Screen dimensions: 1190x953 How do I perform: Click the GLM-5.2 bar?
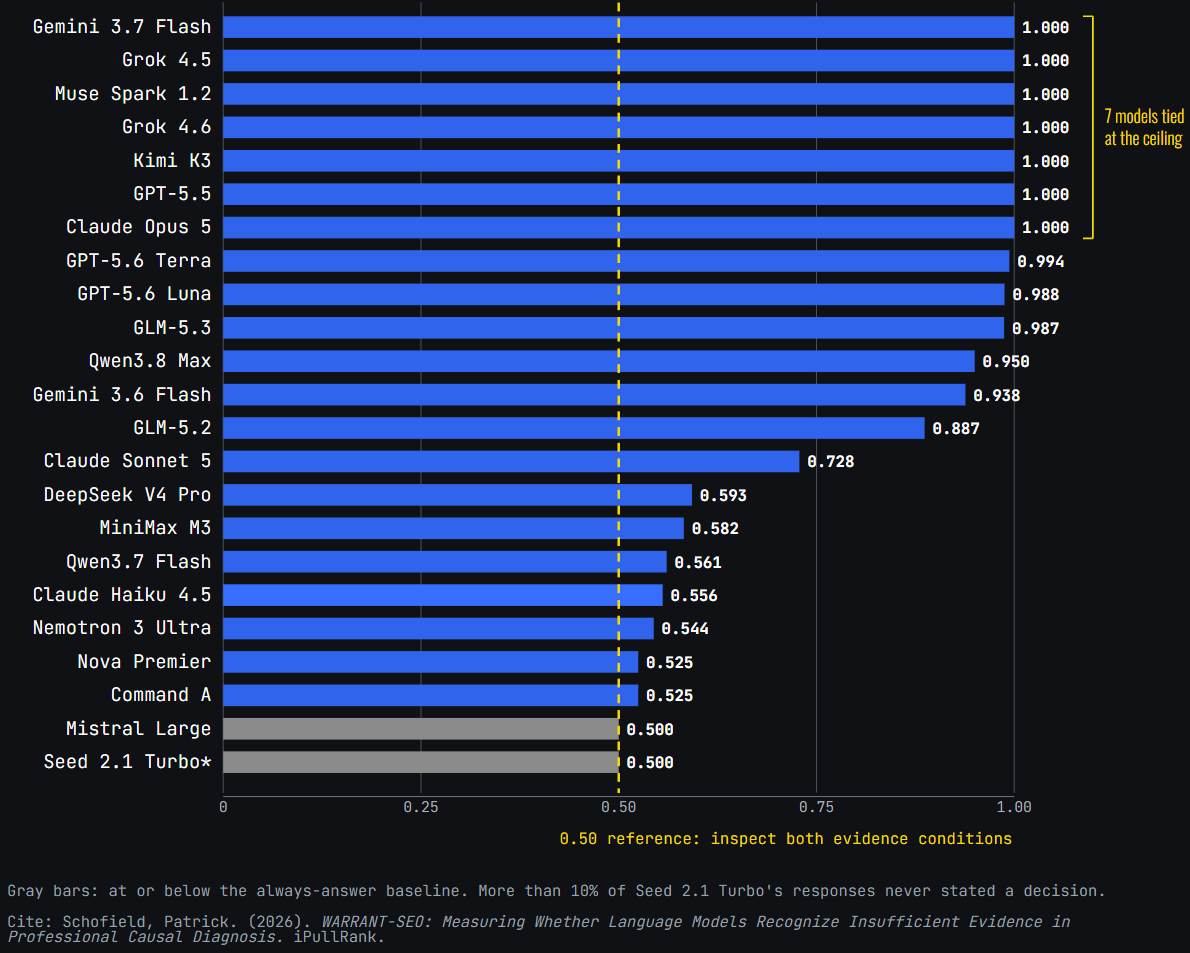(x=574, y=428)
